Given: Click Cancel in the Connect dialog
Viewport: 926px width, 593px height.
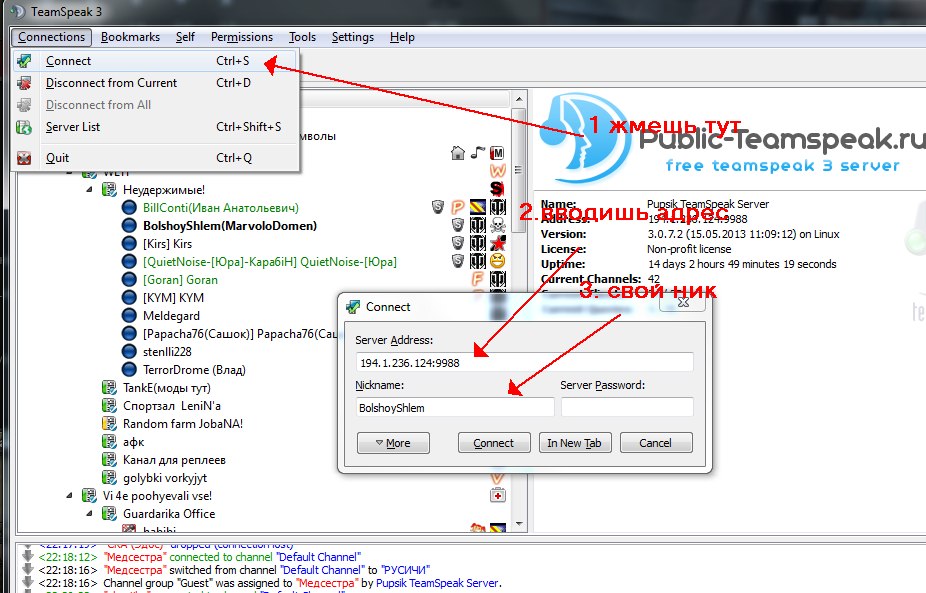Looking at the screenshot, I should pyautogui.click(x=656, y=443).
